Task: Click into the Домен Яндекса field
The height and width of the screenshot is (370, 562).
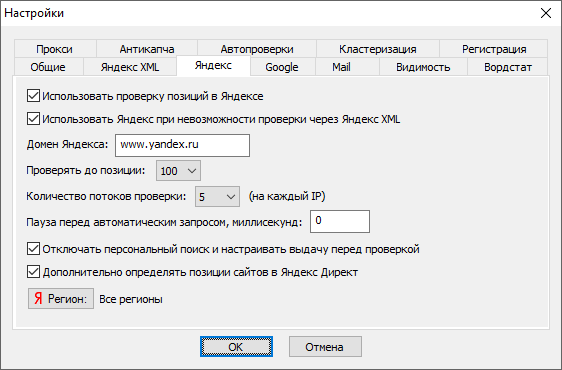Action: point(182,145)
